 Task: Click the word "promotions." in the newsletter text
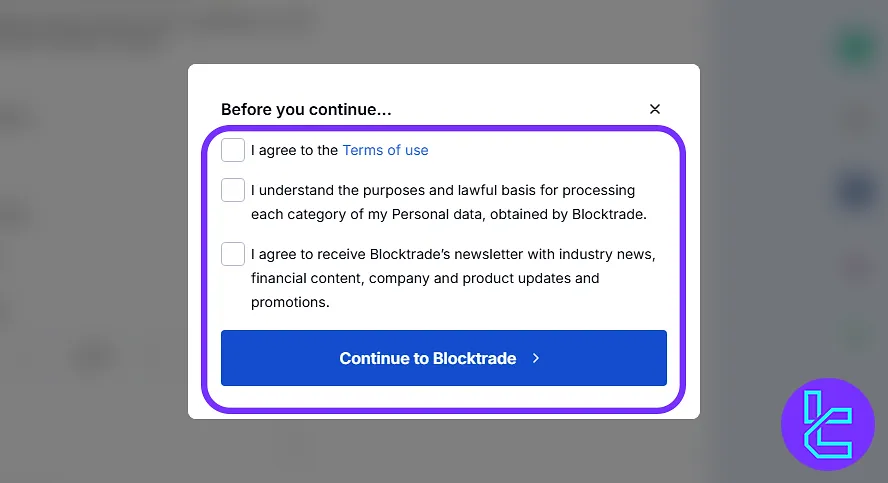coord(290,302)
